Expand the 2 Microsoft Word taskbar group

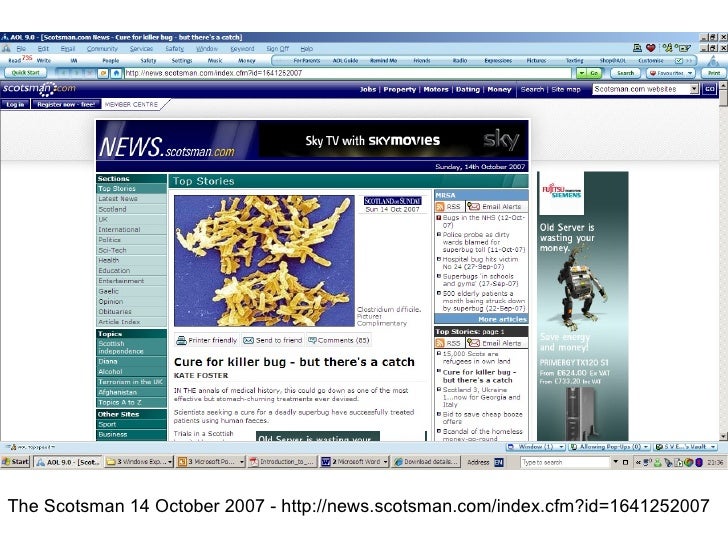(x=355, y=462)
